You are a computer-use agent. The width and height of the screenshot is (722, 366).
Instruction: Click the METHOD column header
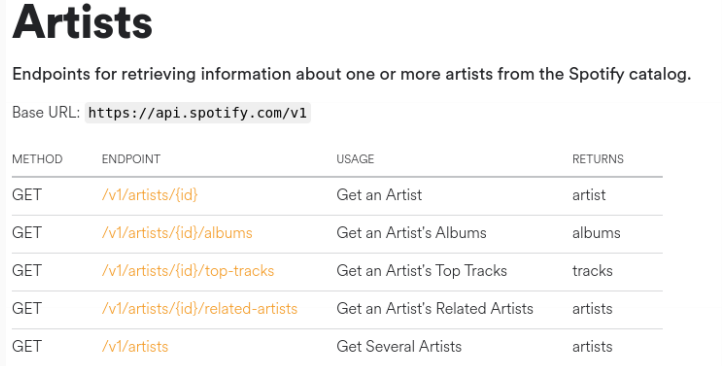point(37,159)
